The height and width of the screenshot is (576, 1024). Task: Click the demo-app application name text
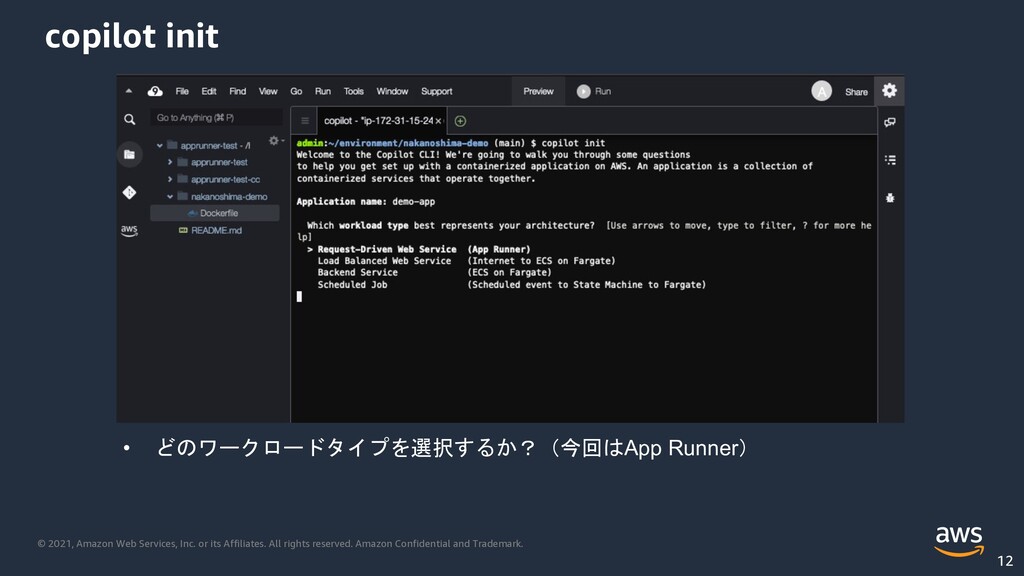413,202
